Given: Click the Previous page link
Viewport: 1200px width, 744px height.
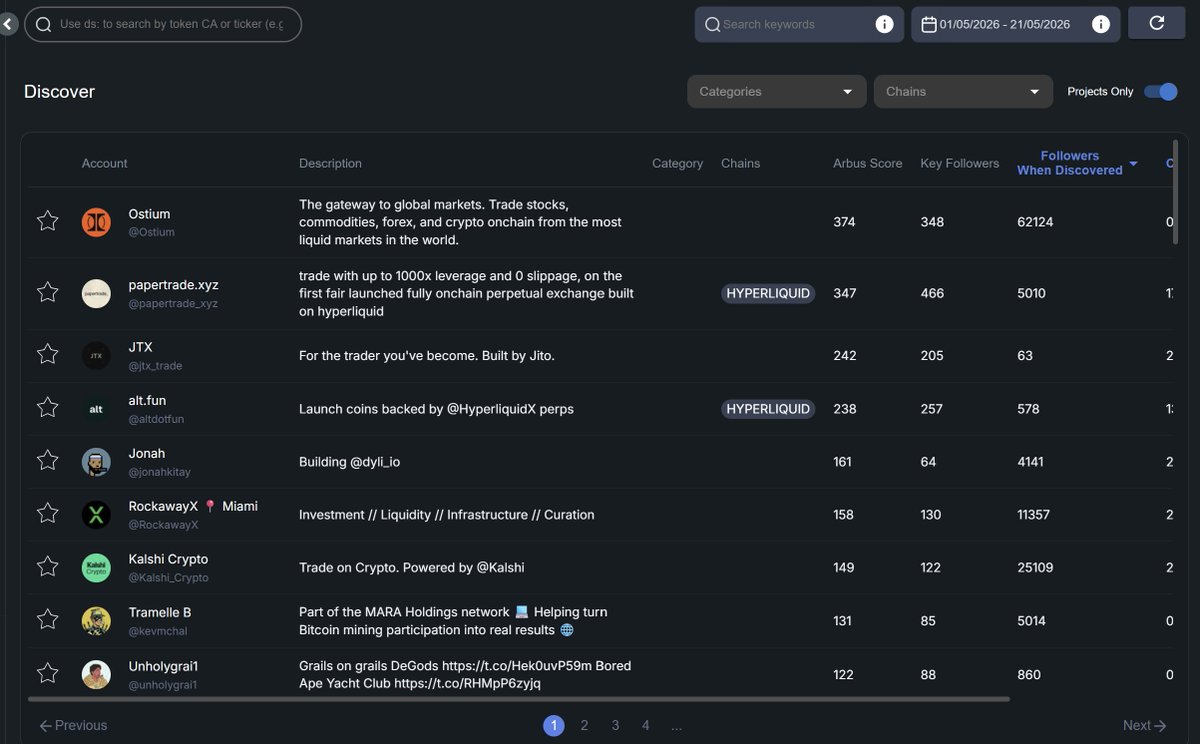Looking at the screenshot, I should pos(73,725).
